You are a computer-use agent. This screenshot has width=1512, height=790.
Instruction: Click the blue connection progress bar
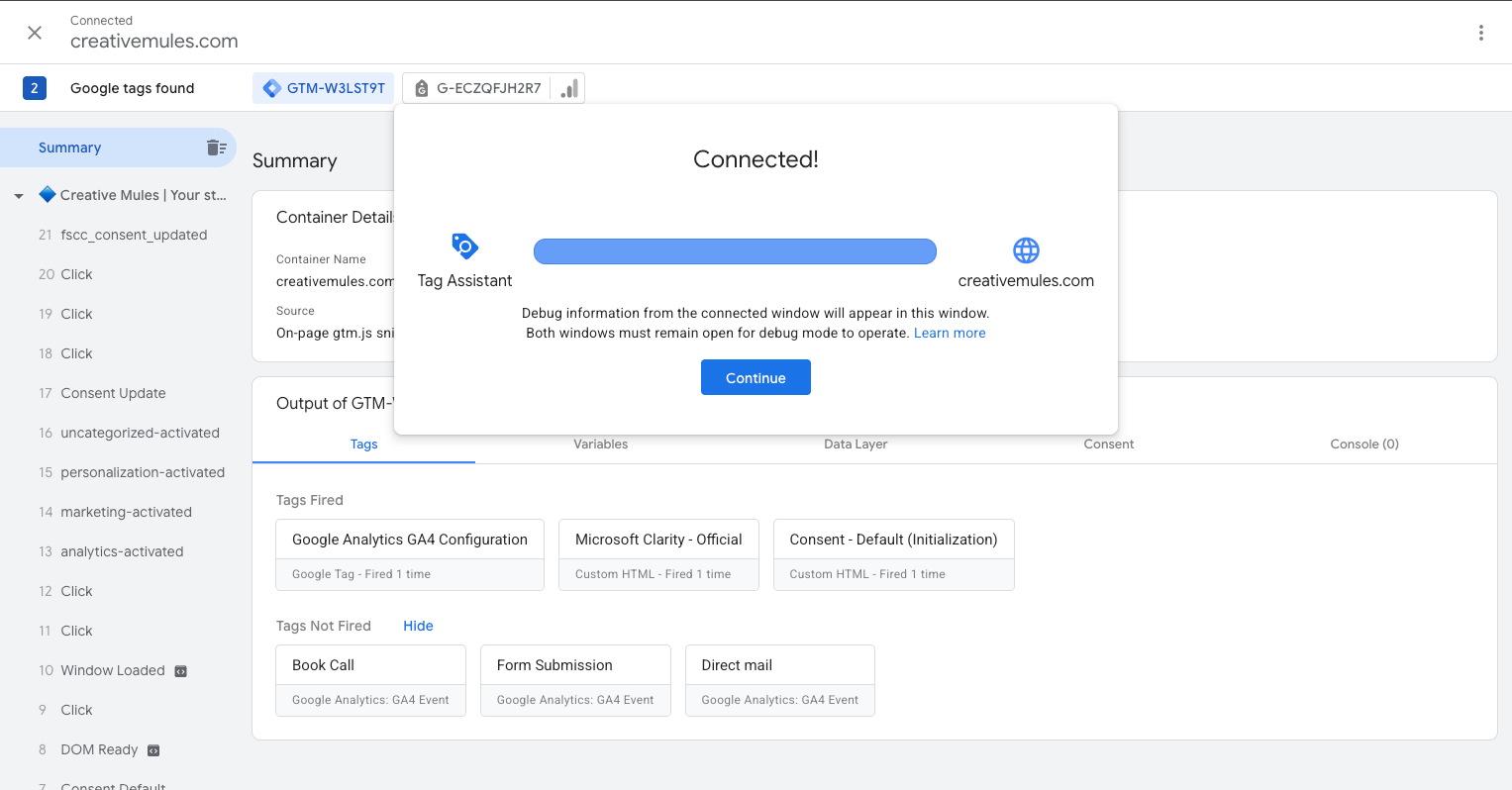(735, 251)
